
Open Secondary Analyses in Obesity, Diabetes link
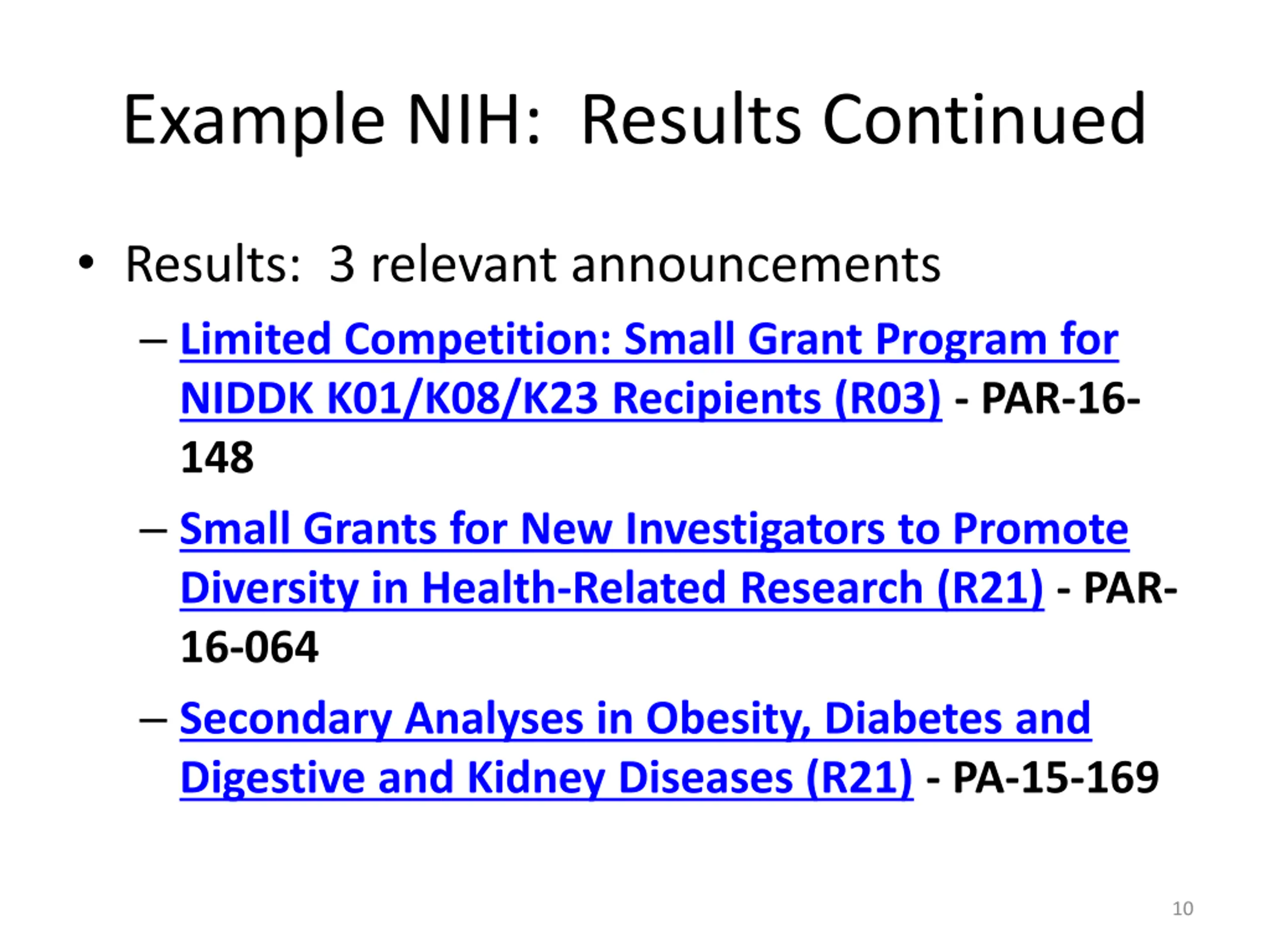pyautogui.click(x=635, y=719)
